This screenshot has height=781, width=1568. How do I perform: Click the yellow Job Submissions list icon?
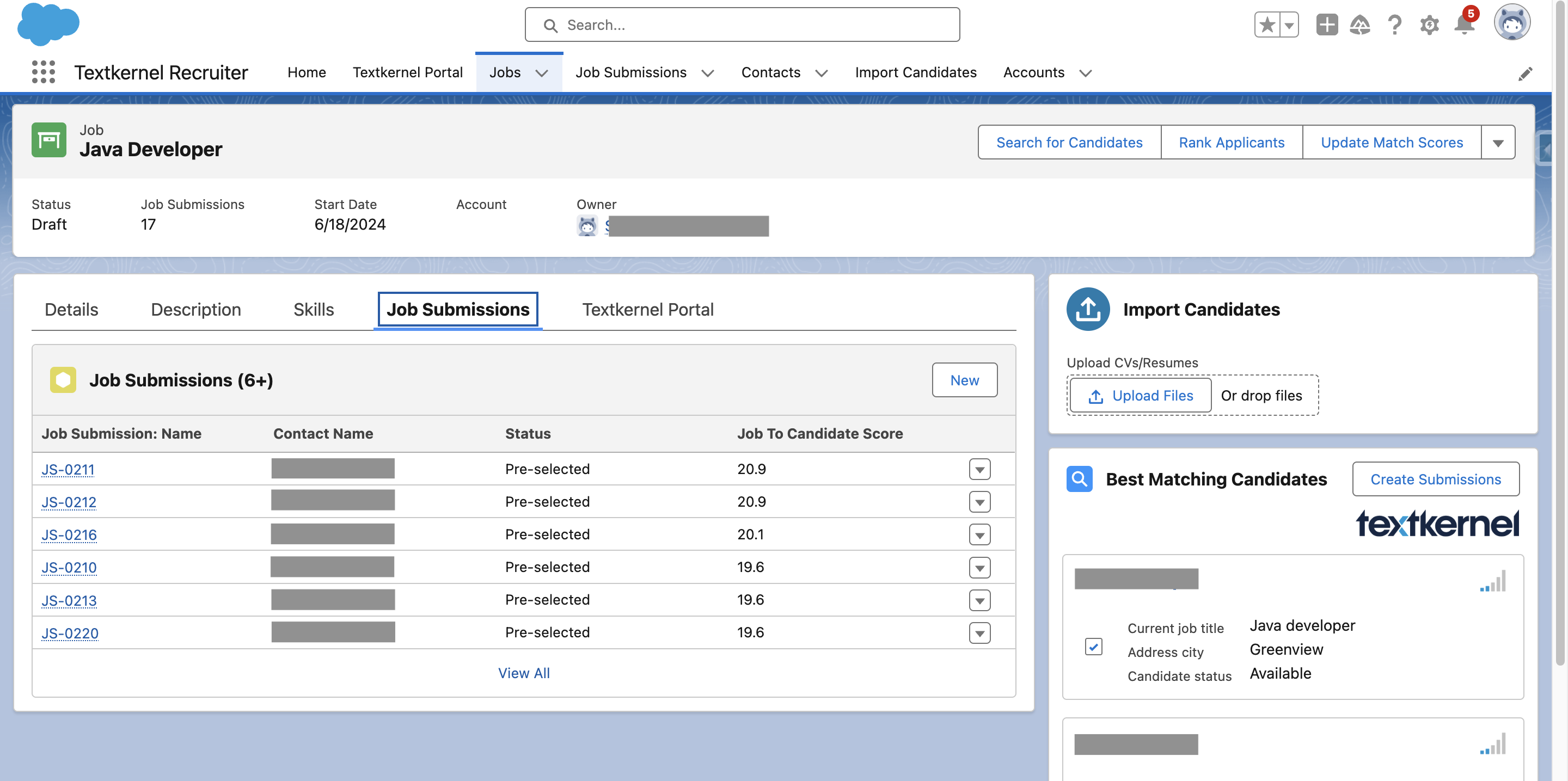[63, 379]
